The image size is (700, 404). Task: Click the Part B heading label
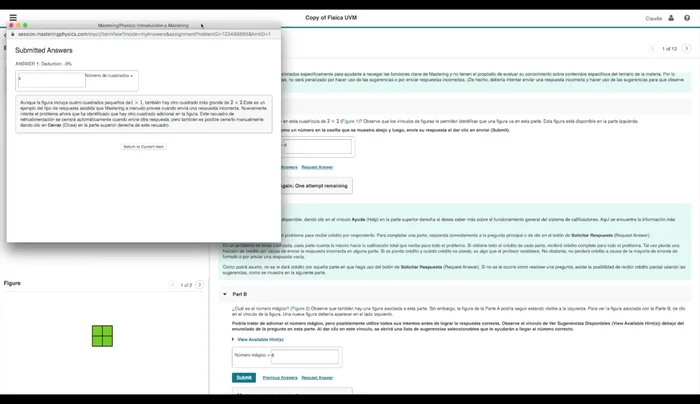click(240, 294)
